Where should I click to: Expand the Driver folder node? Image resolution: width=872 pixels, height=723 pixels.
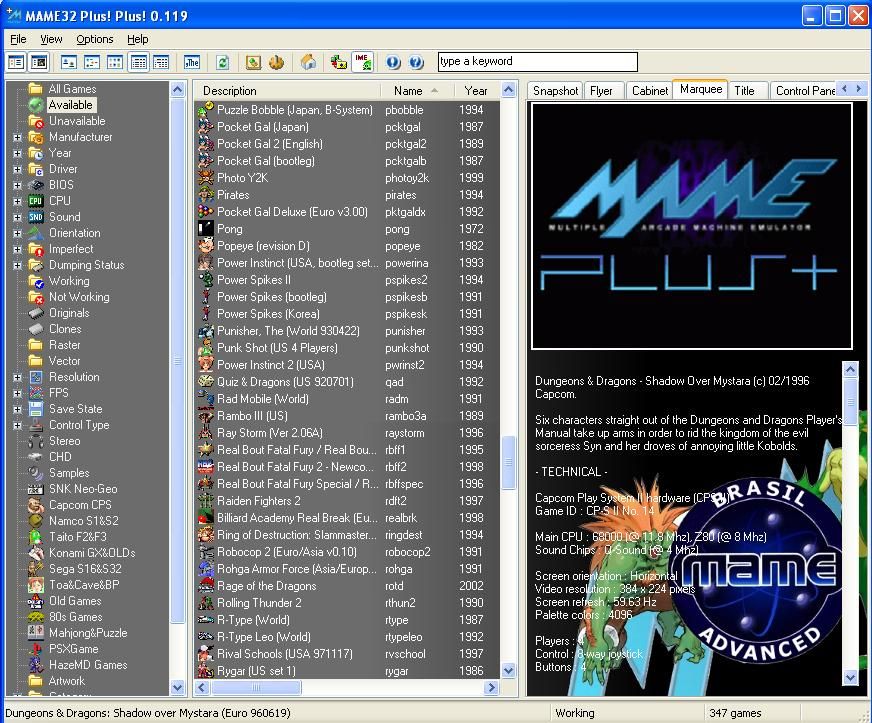click(17, 170)
